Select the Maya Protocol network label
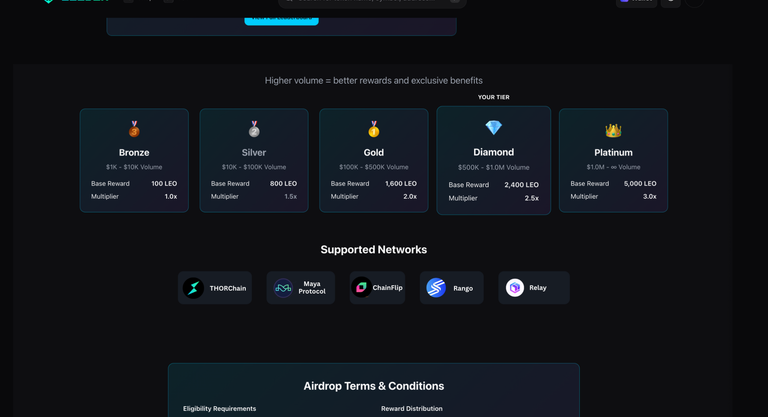 (312, 288)
